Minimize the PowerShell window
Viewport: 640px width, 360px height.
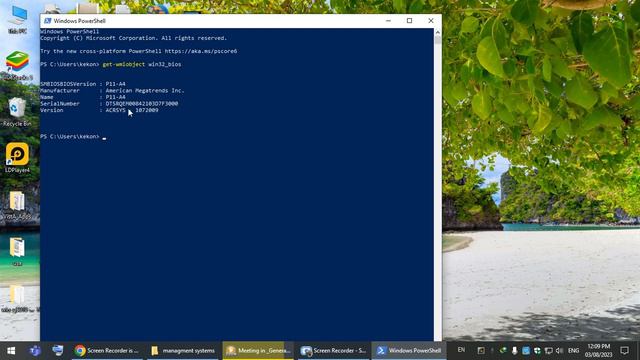coord(388,21)
